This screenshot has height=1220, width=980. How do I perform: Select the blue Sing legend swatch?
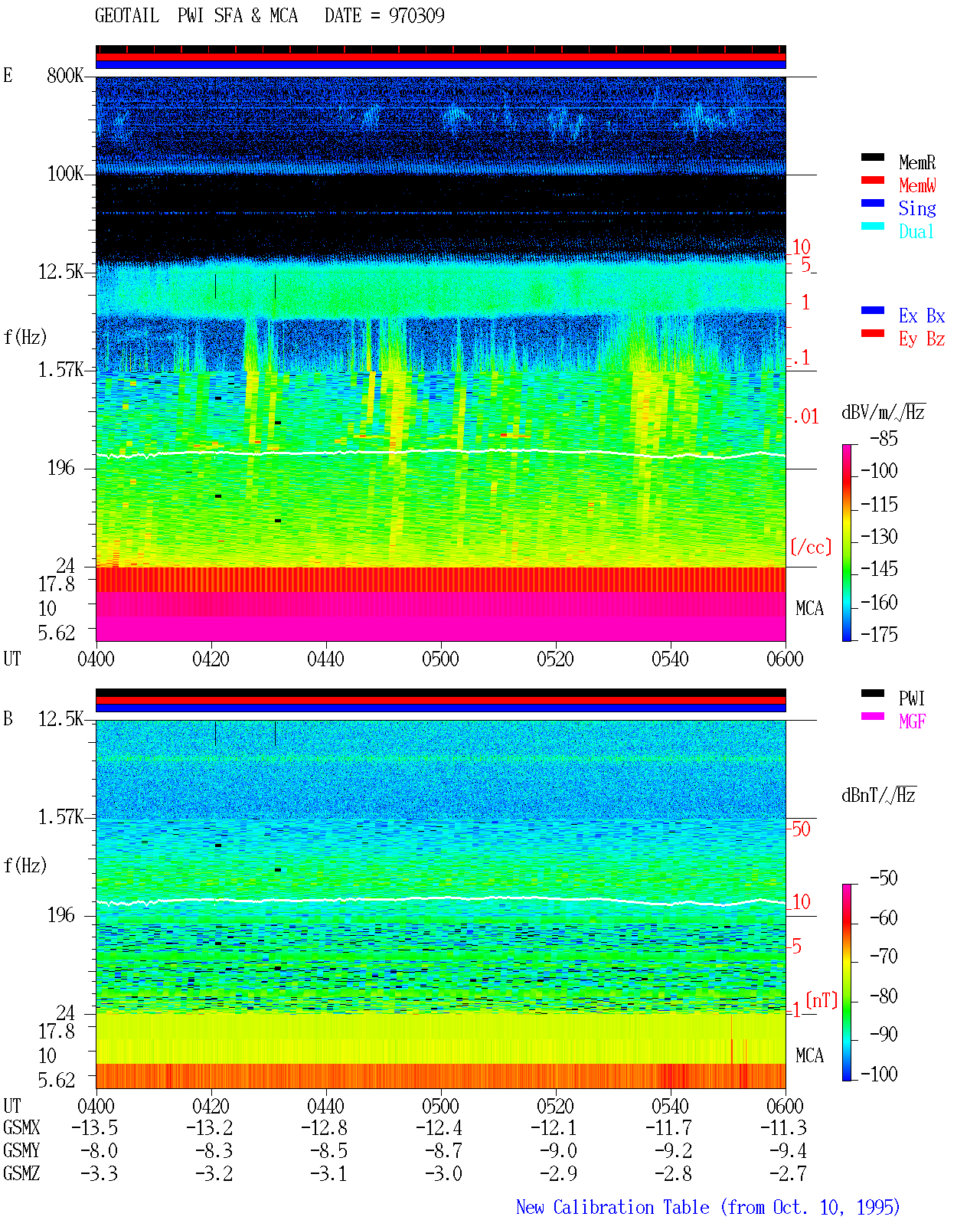873,203
